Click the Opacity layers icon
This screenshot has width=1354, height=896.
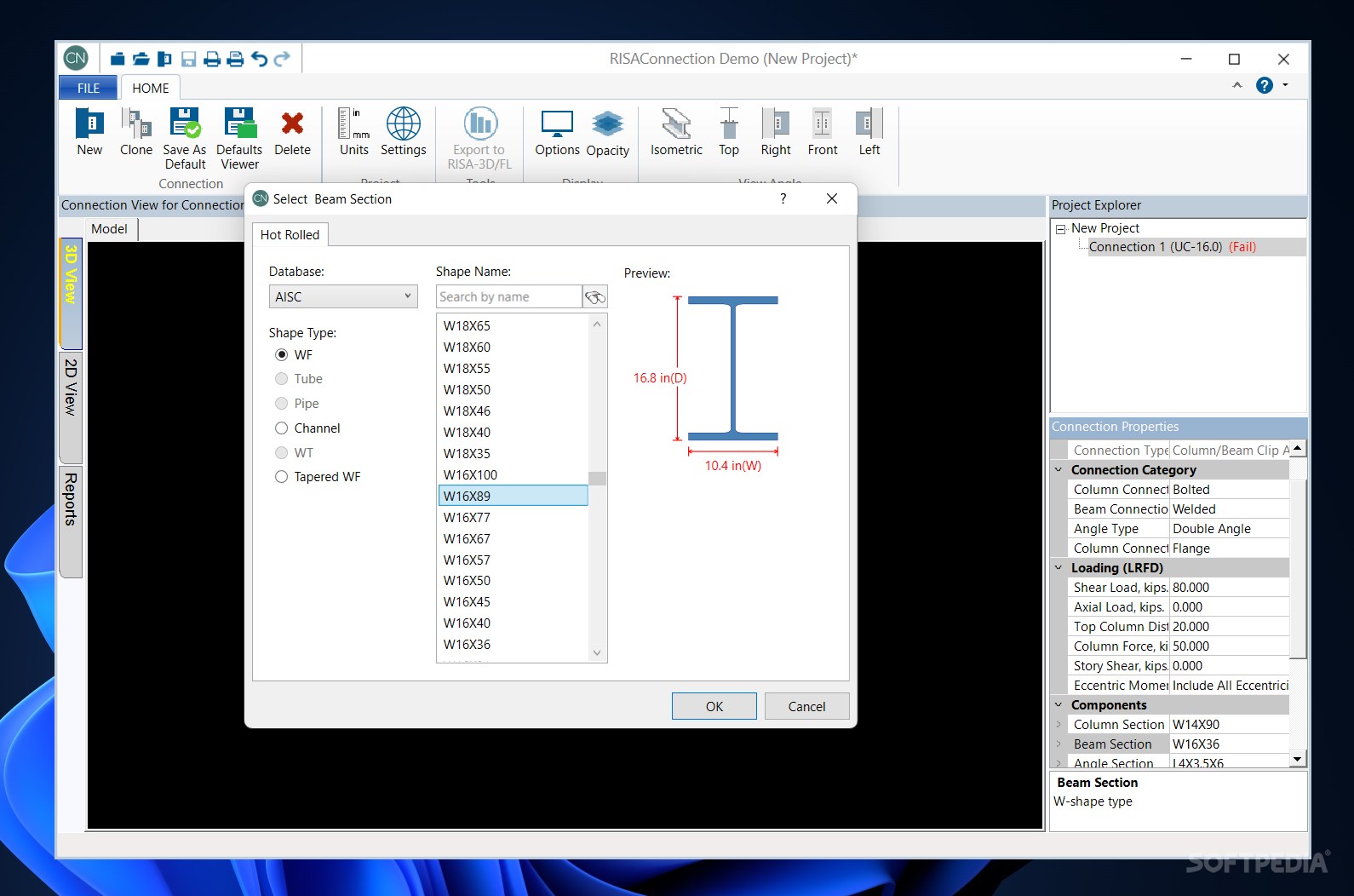click(x=608, y=124)
